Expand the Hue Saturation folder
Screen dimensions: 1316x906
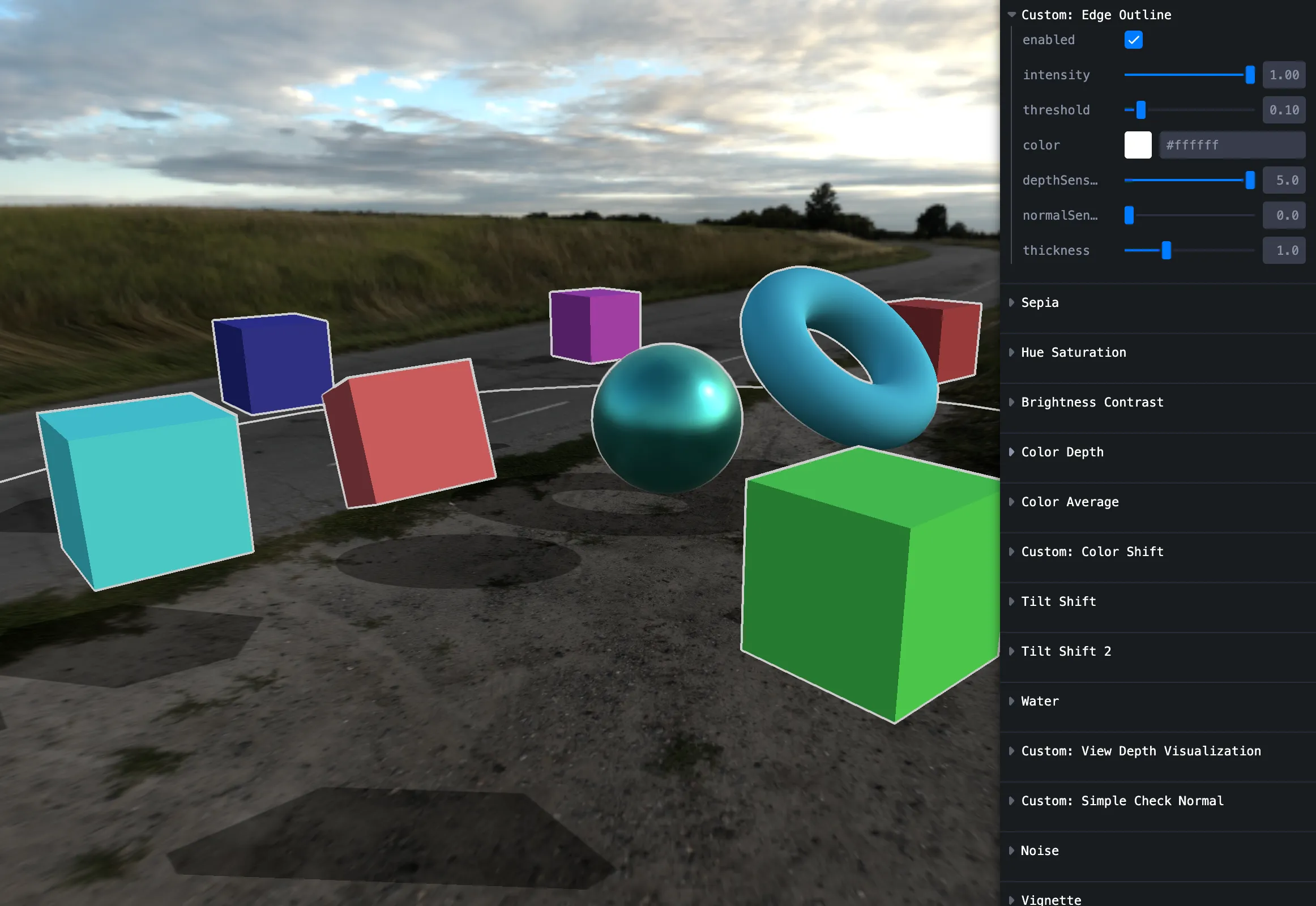point(1073,353)
